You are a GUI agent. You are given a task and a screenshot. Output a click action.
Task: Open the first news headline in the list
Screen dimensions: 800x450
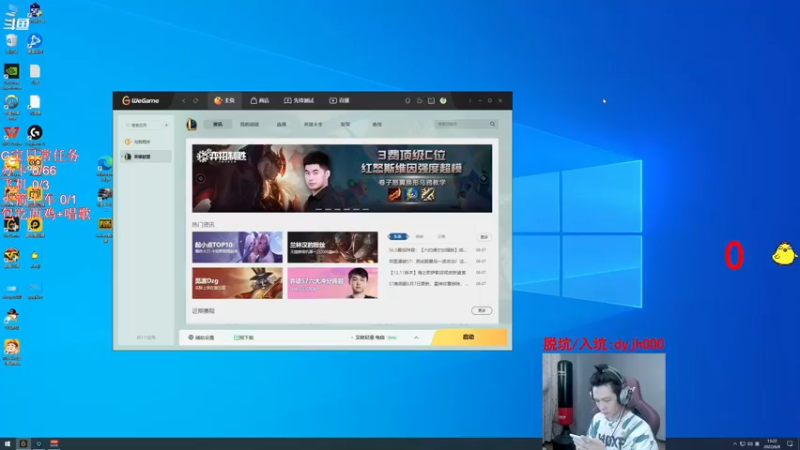(x=428, y=250)
